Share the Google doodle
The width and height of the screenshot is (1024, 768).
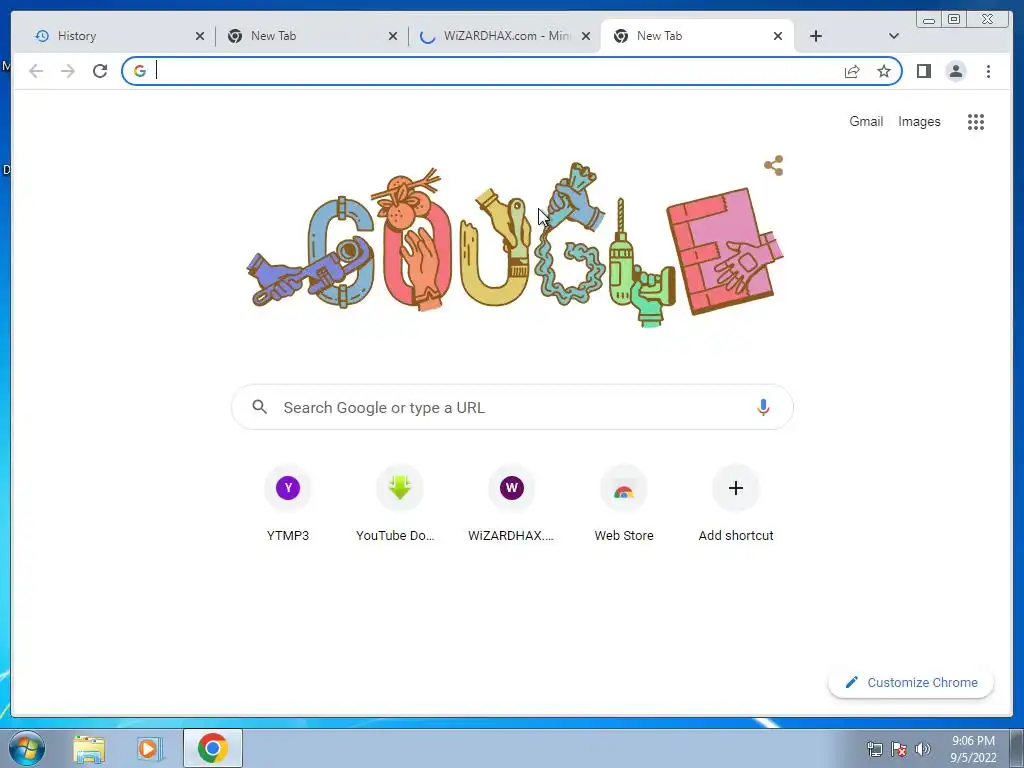774,165
